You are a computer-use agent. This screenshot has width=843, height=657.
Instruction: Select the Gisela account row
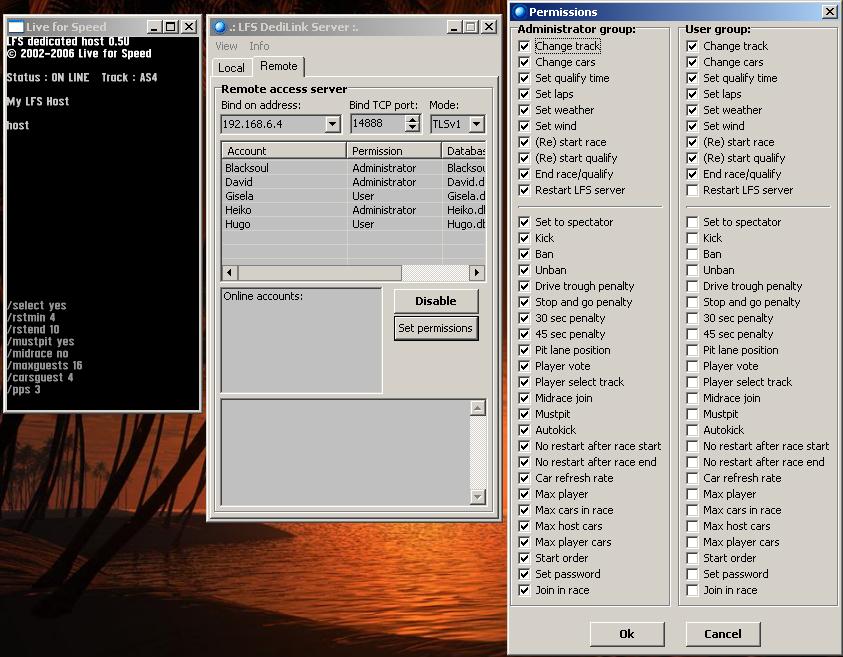354,196
